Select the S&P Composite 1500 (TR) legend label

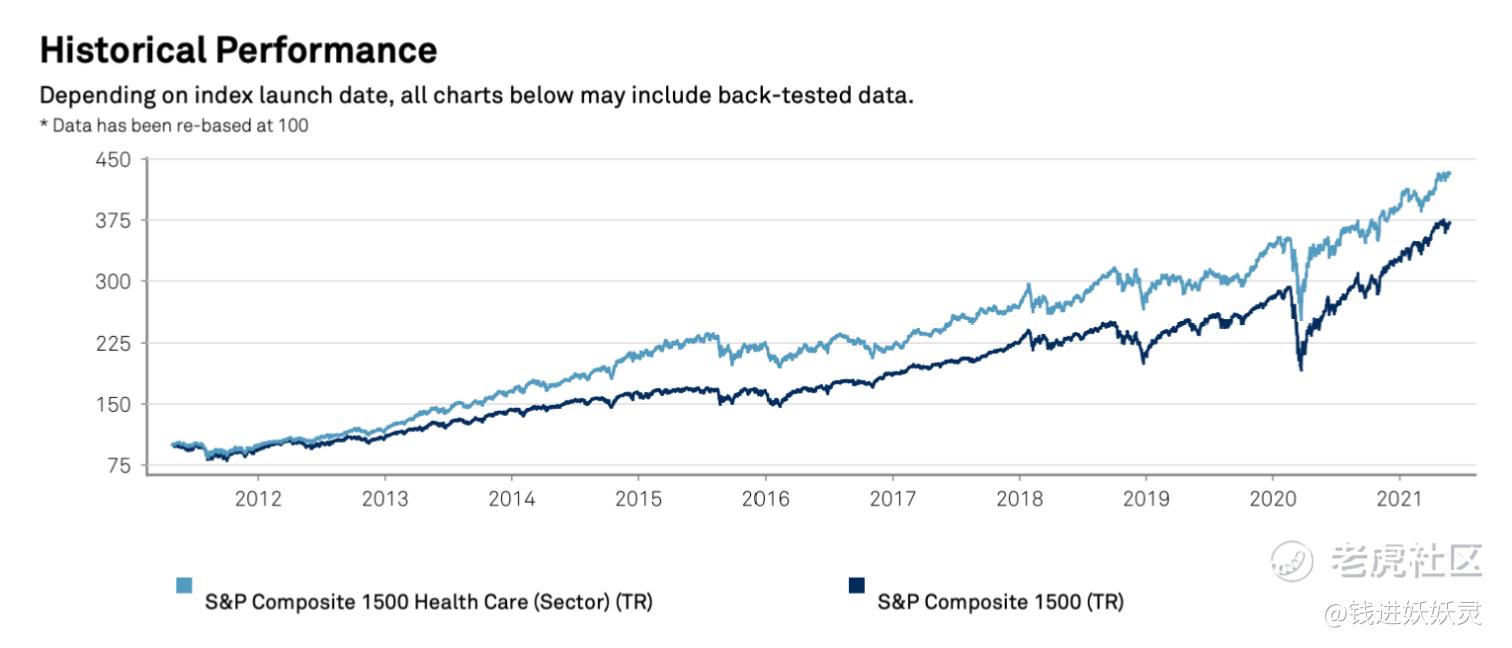click(x=1000, y=602)
